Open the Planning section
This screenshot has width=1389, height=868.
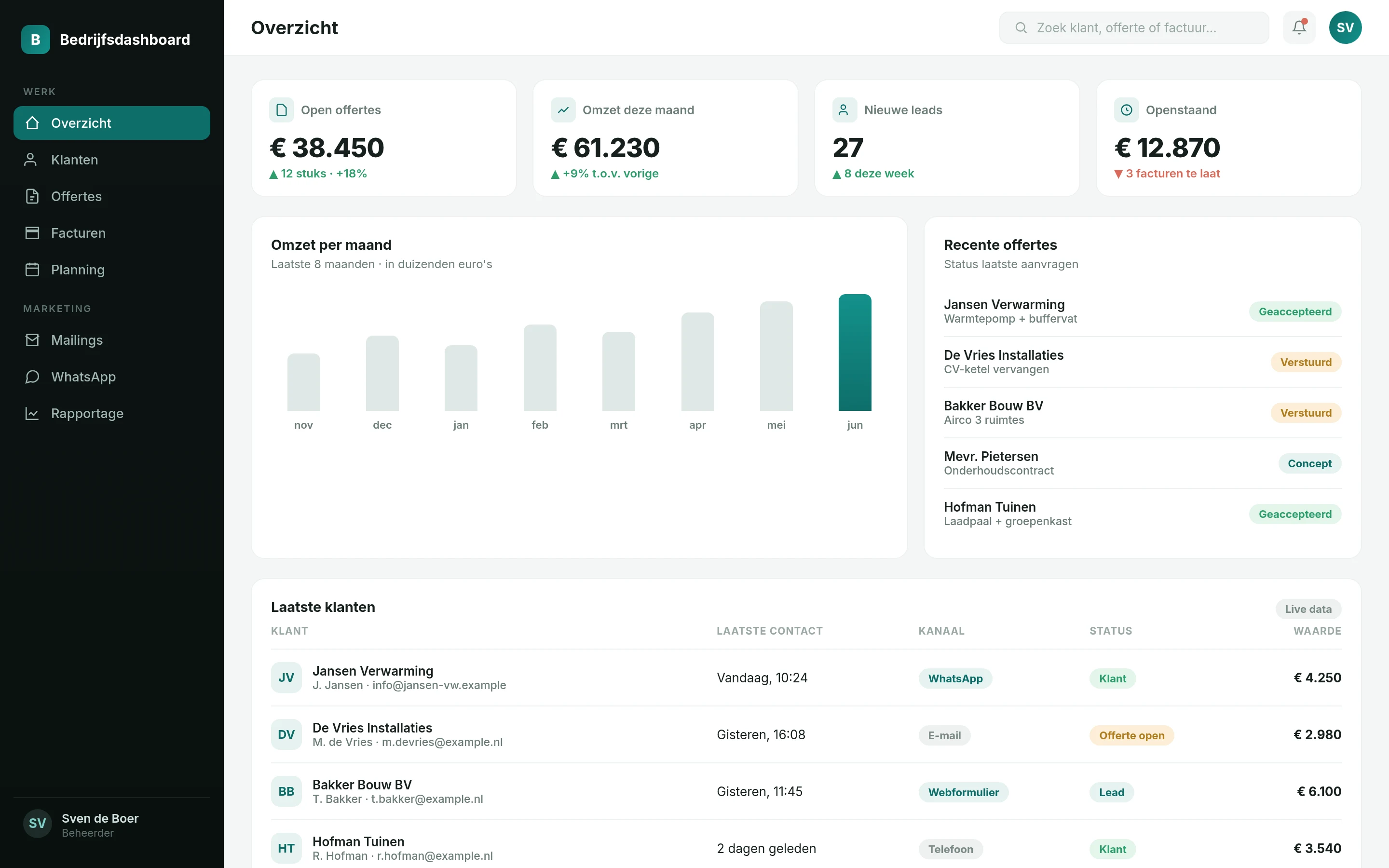[112, 270]
